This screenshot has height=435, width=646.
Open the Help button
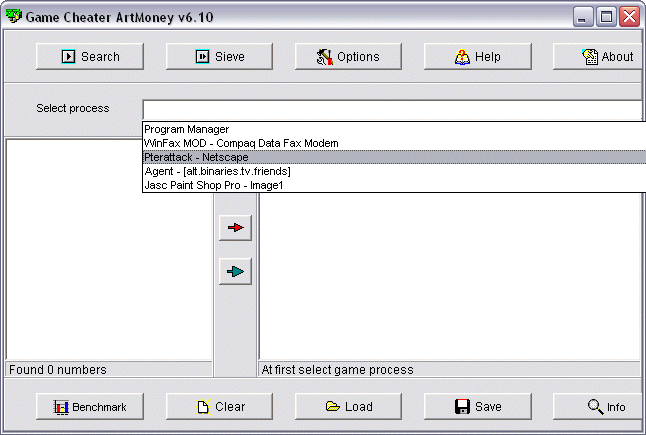click(x=477, y=57)
